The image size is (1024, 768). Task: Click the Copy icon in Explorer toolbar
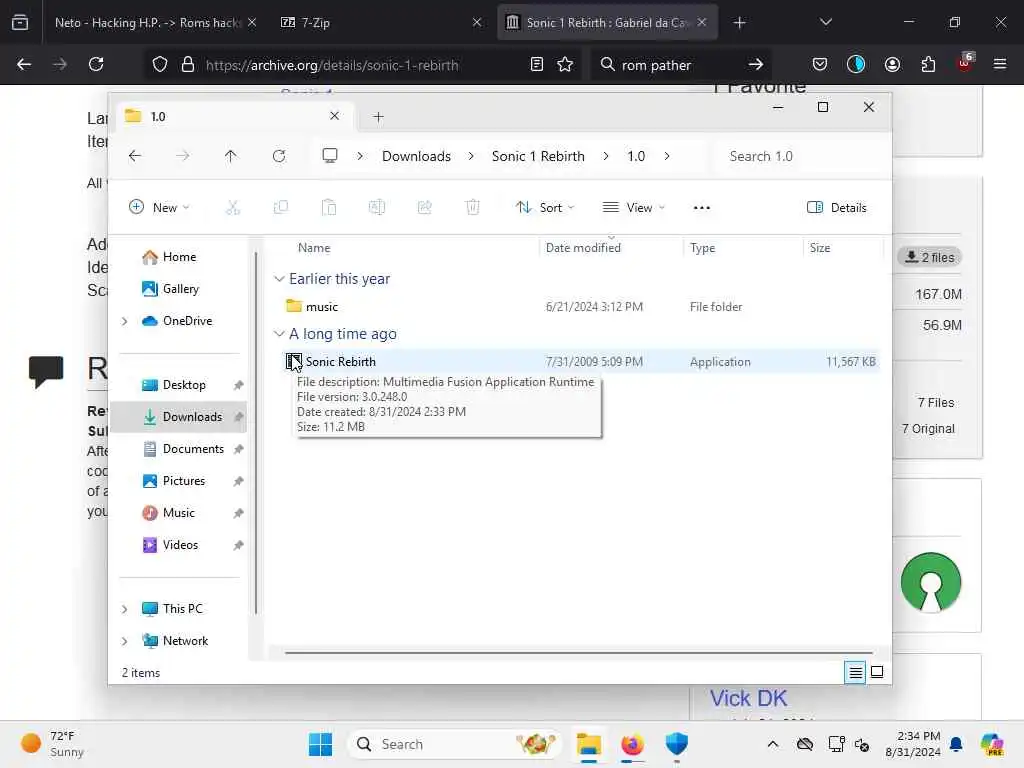[281, 208]
